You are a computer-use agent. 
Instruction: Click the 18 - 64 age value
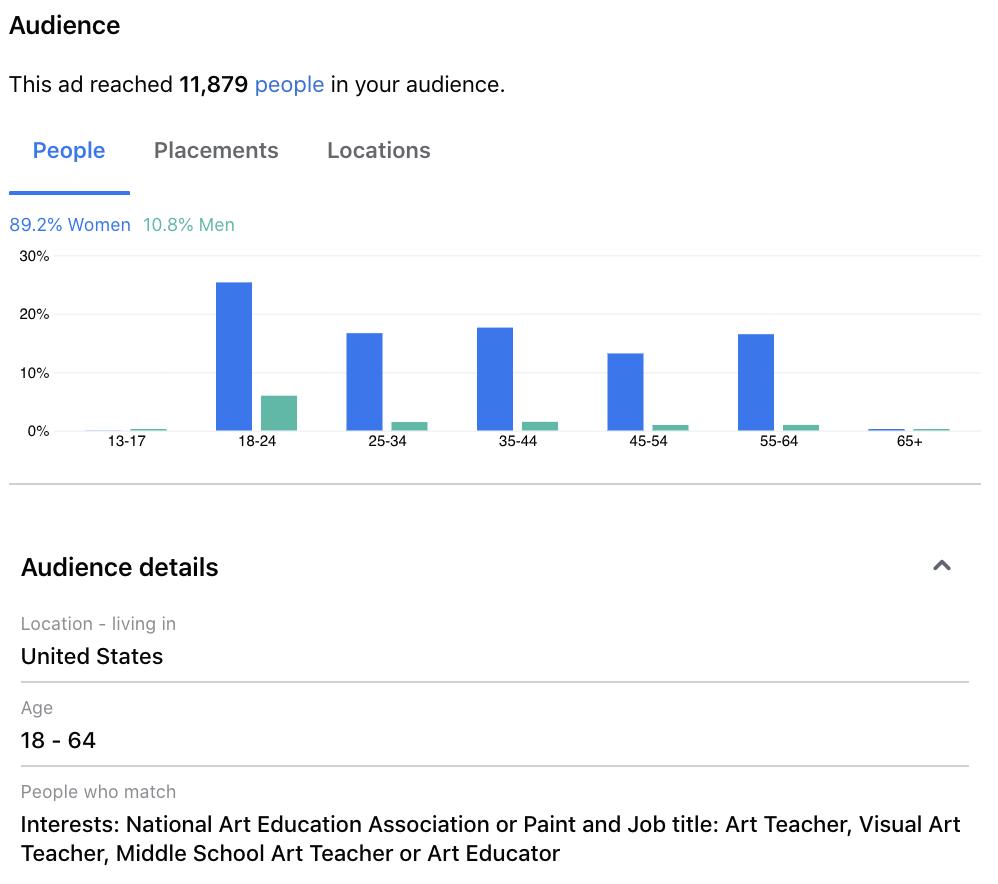point(58,740)
